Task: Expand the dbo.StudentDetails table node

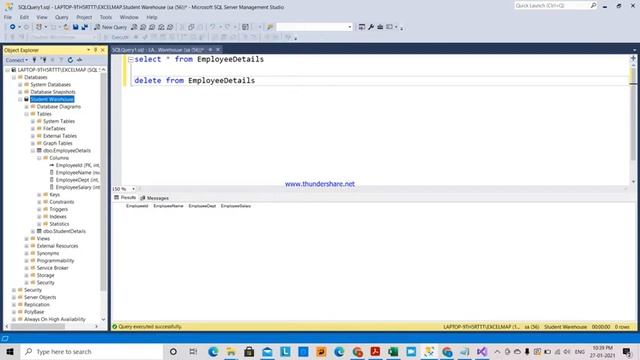Action: (33, 231)
